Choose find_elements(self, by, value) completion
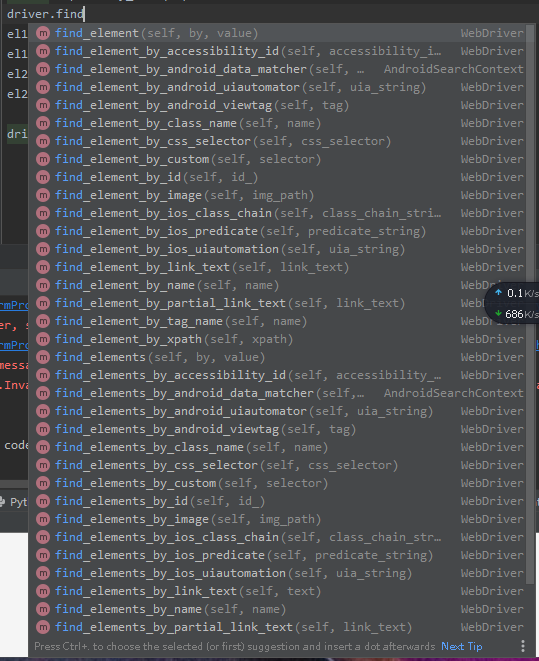This screenshot has height=661, width=539. (x=277, y=357)
